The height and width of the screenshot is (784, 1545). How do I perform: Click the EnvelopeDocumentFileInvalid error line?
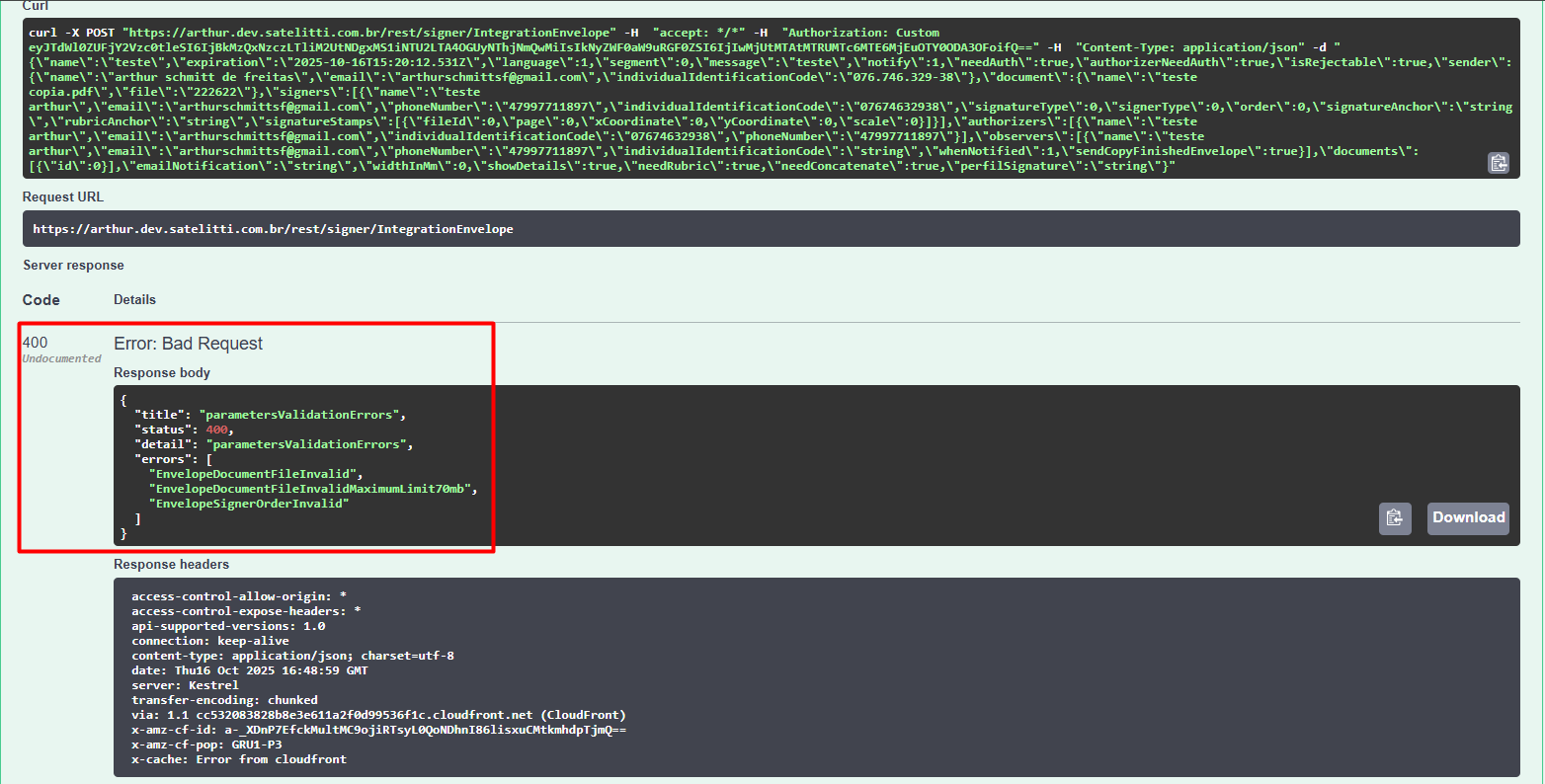tap(255, 474)
